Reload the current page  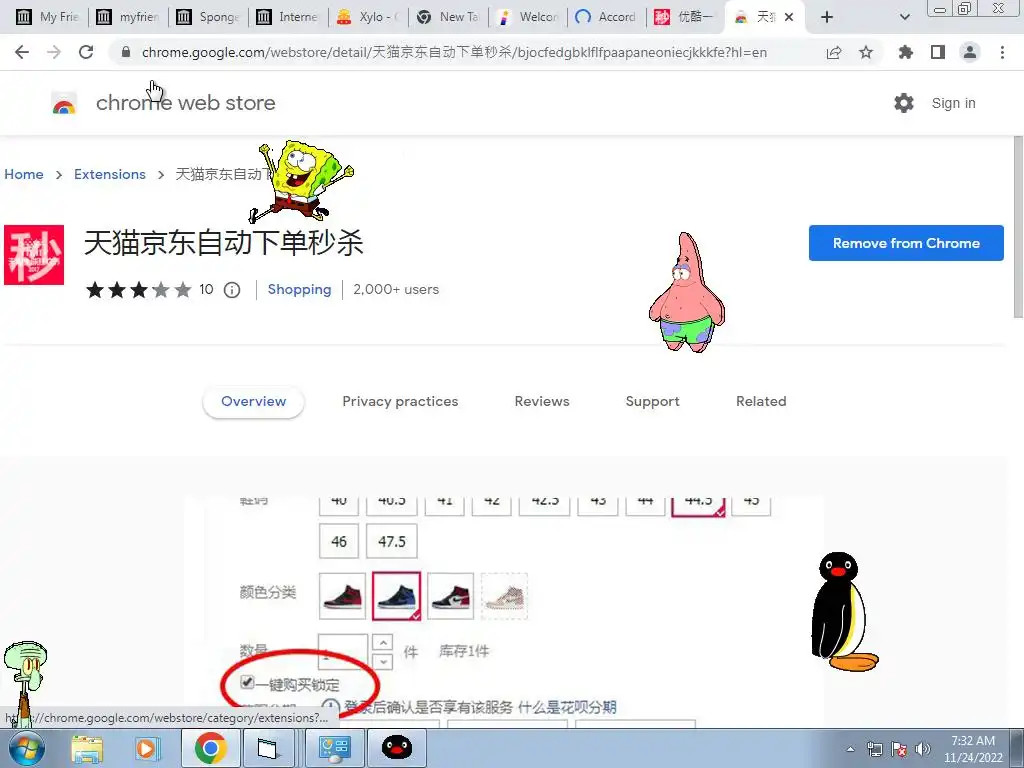86,52
